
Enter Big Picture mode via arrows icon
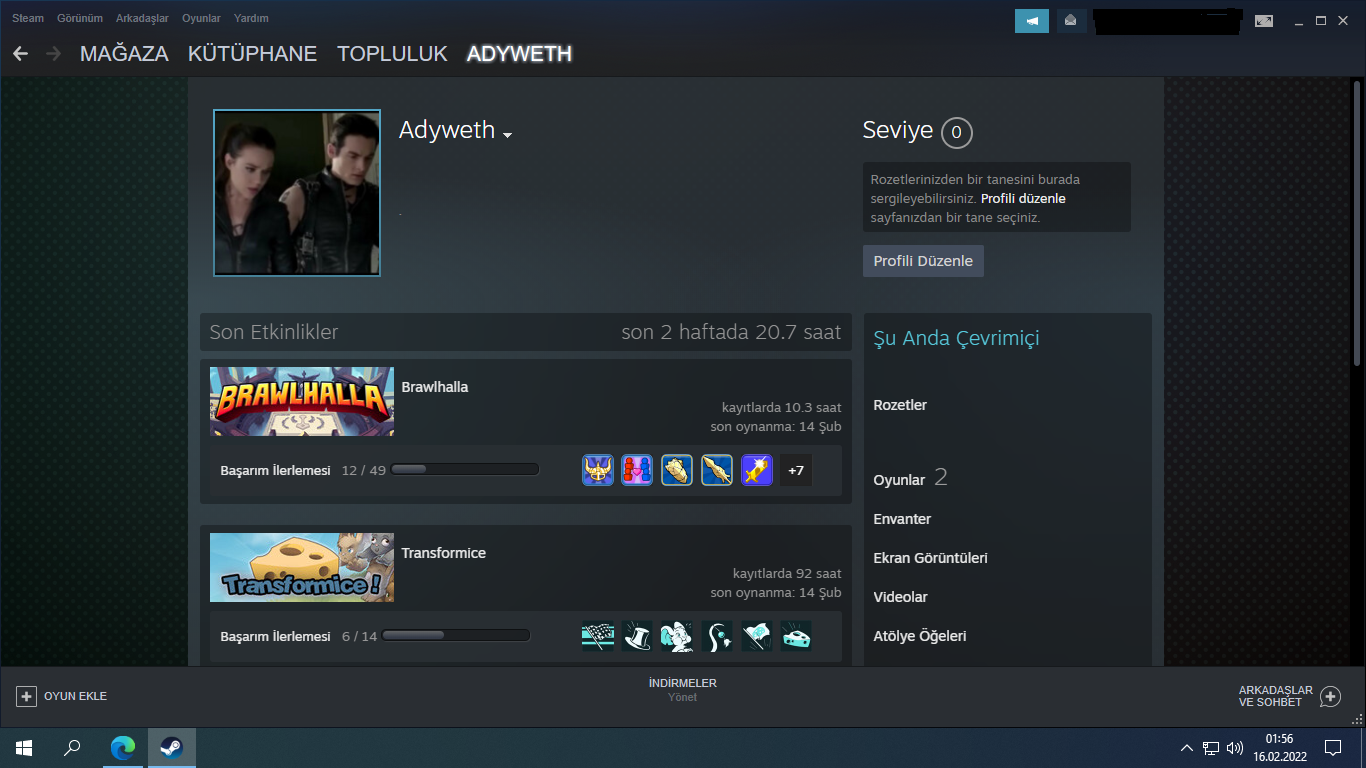(1264, 20)
